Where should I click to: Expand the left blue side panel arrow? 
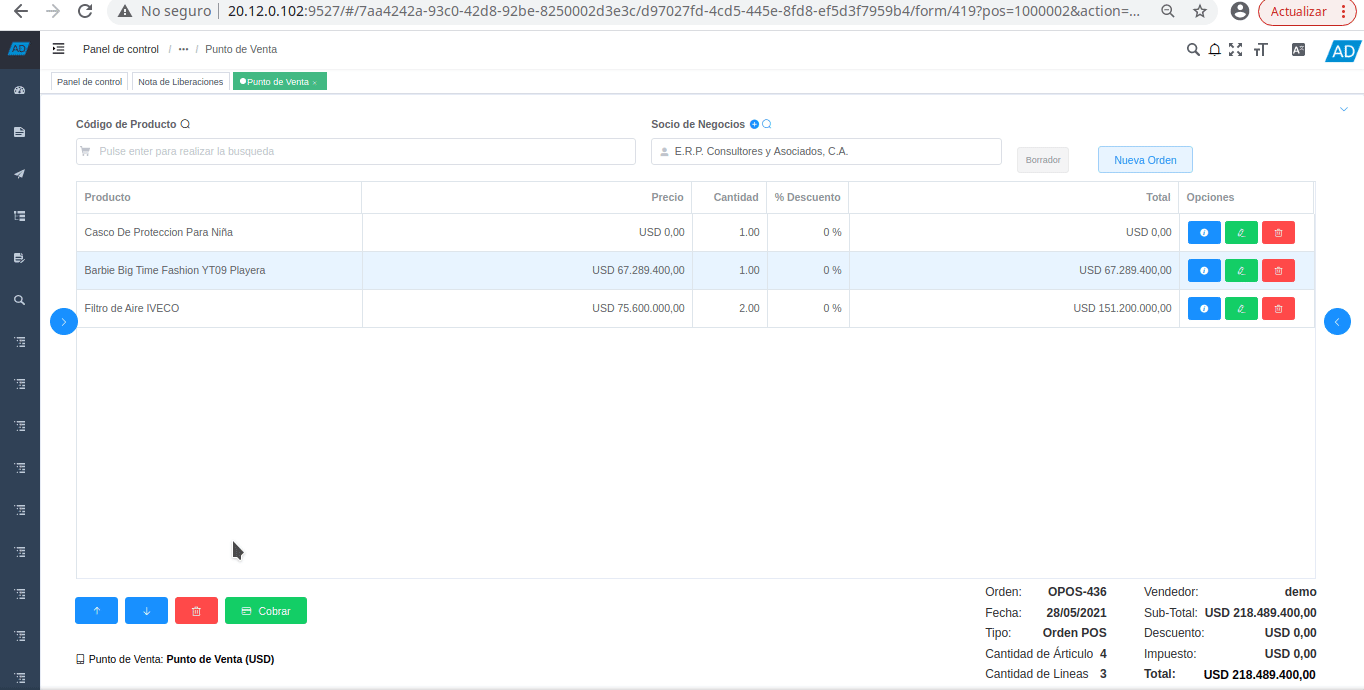point(63,322)
